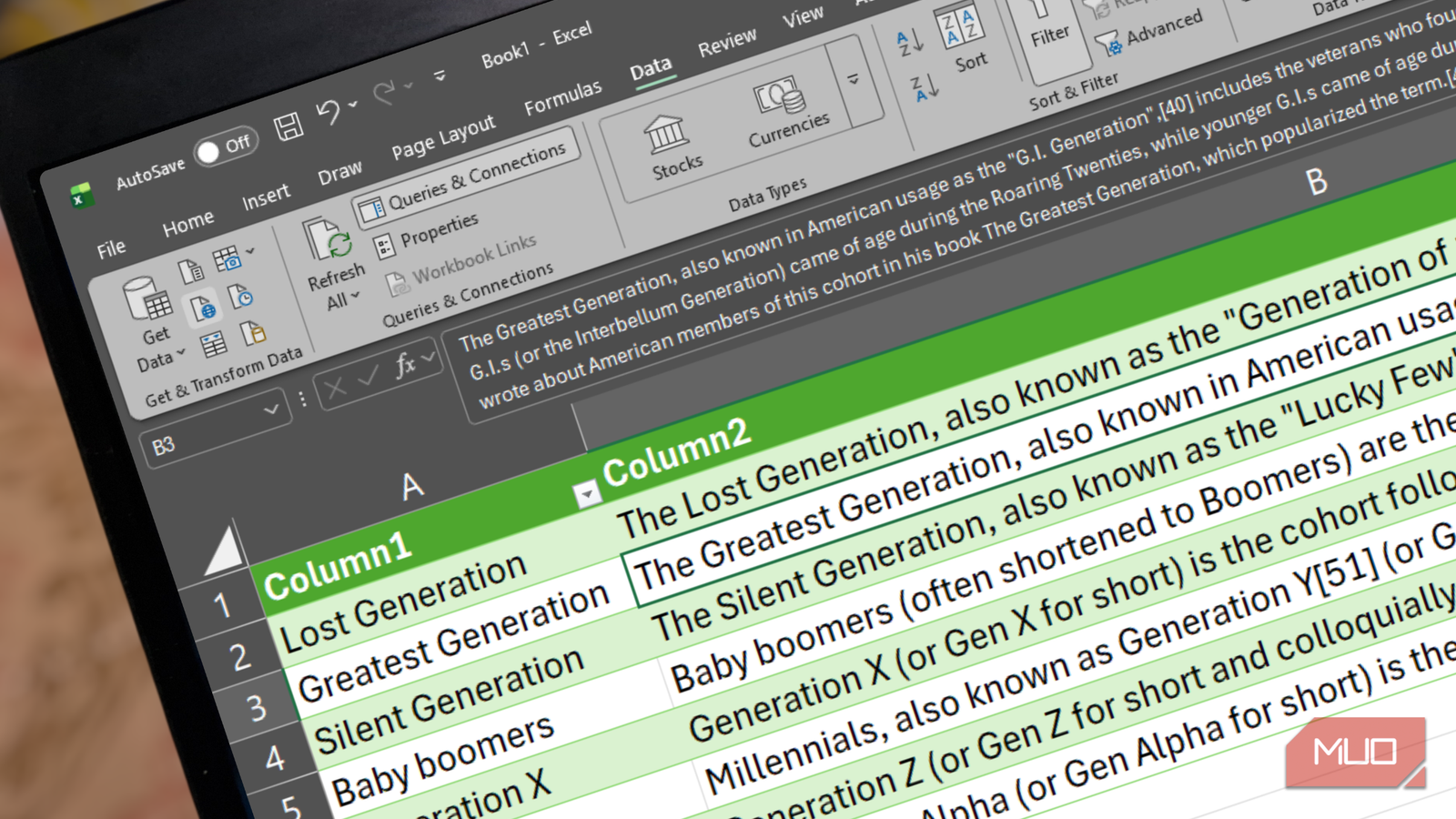Select row 3 header
Viewport: 1456px width, 819px height.
point(256,708)
